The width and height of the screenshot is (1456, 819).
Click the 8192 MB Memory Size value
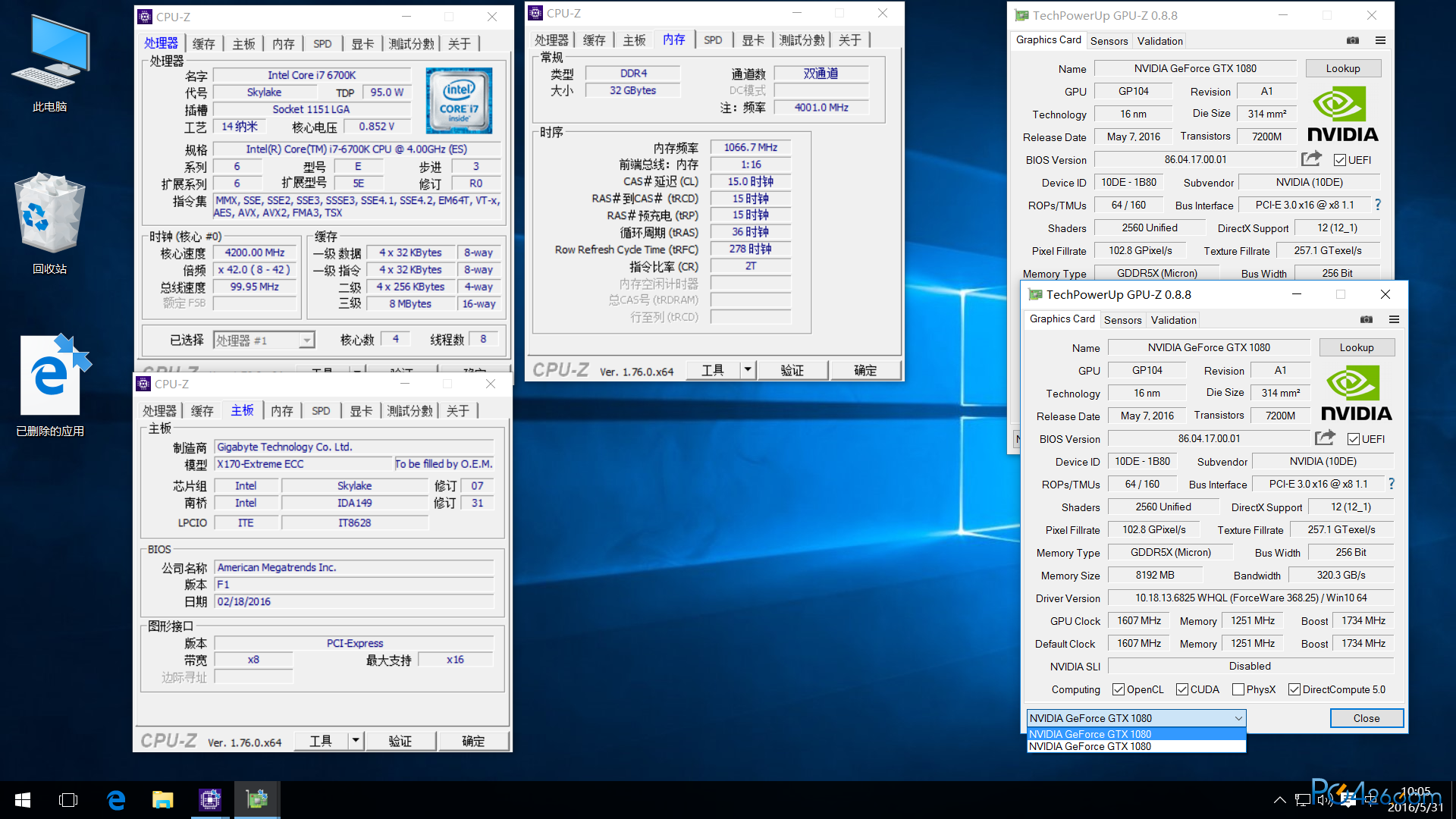click(1154, 575)
